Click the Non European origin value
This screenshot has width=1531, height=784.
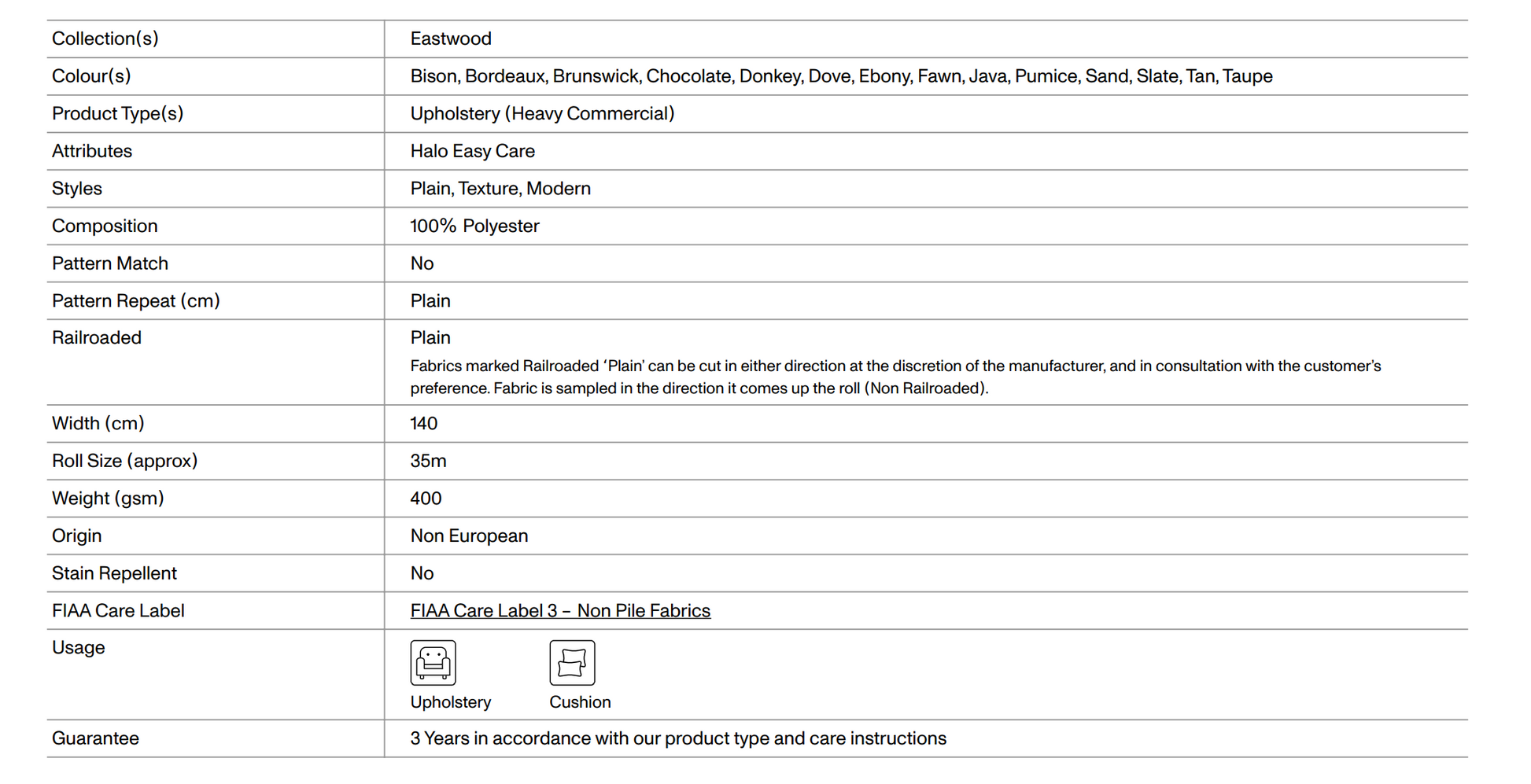(469, 536)
